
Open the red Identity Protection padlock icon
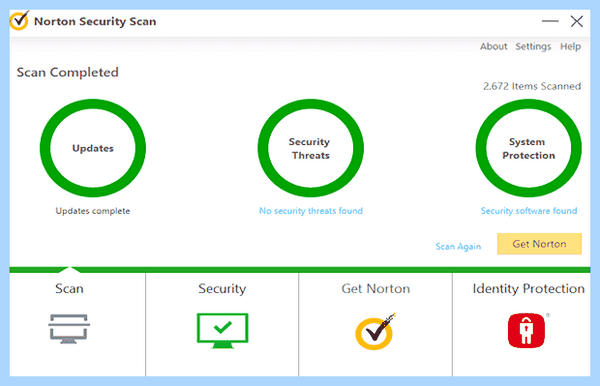point(527,330)
